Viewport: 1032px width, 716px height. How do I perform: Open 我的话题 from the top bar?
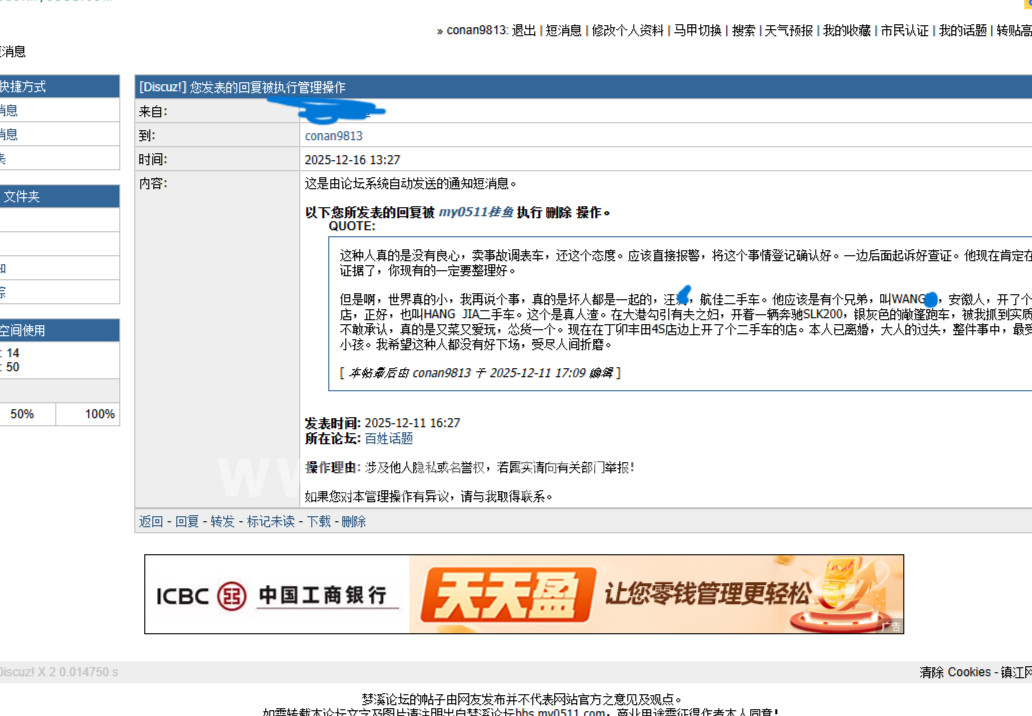point(961,31)
